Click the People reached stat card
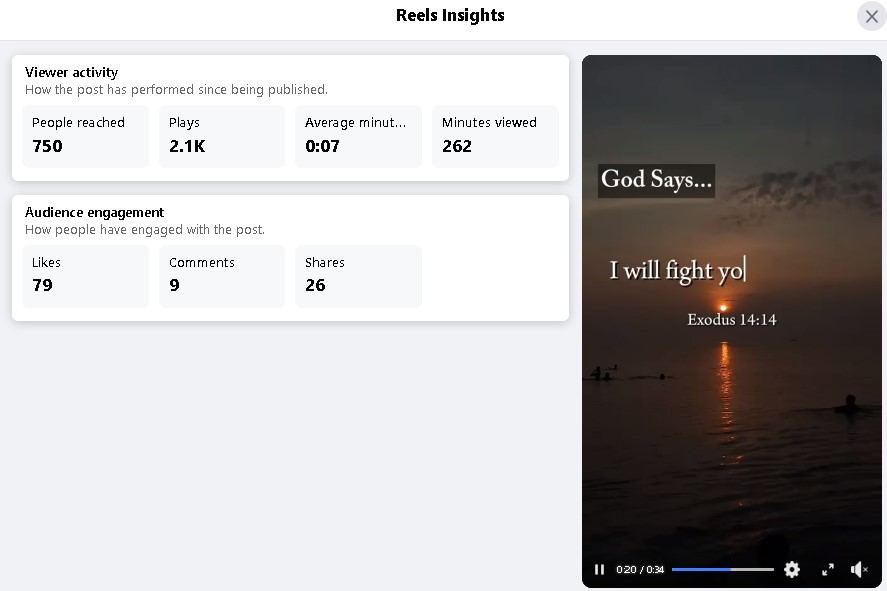 pyautogui.click(x=85, y=136)
